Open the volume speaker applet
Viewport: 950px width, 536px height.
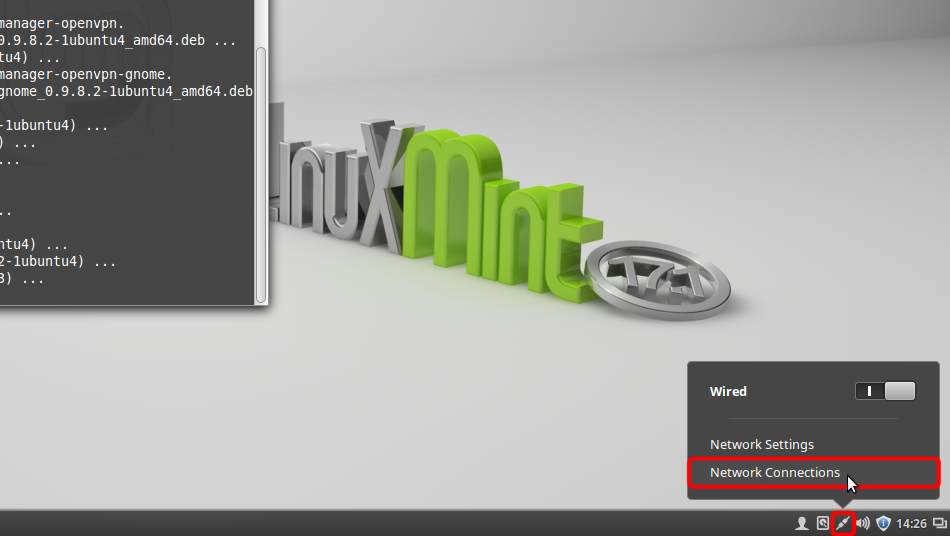[x=863, y=523]
